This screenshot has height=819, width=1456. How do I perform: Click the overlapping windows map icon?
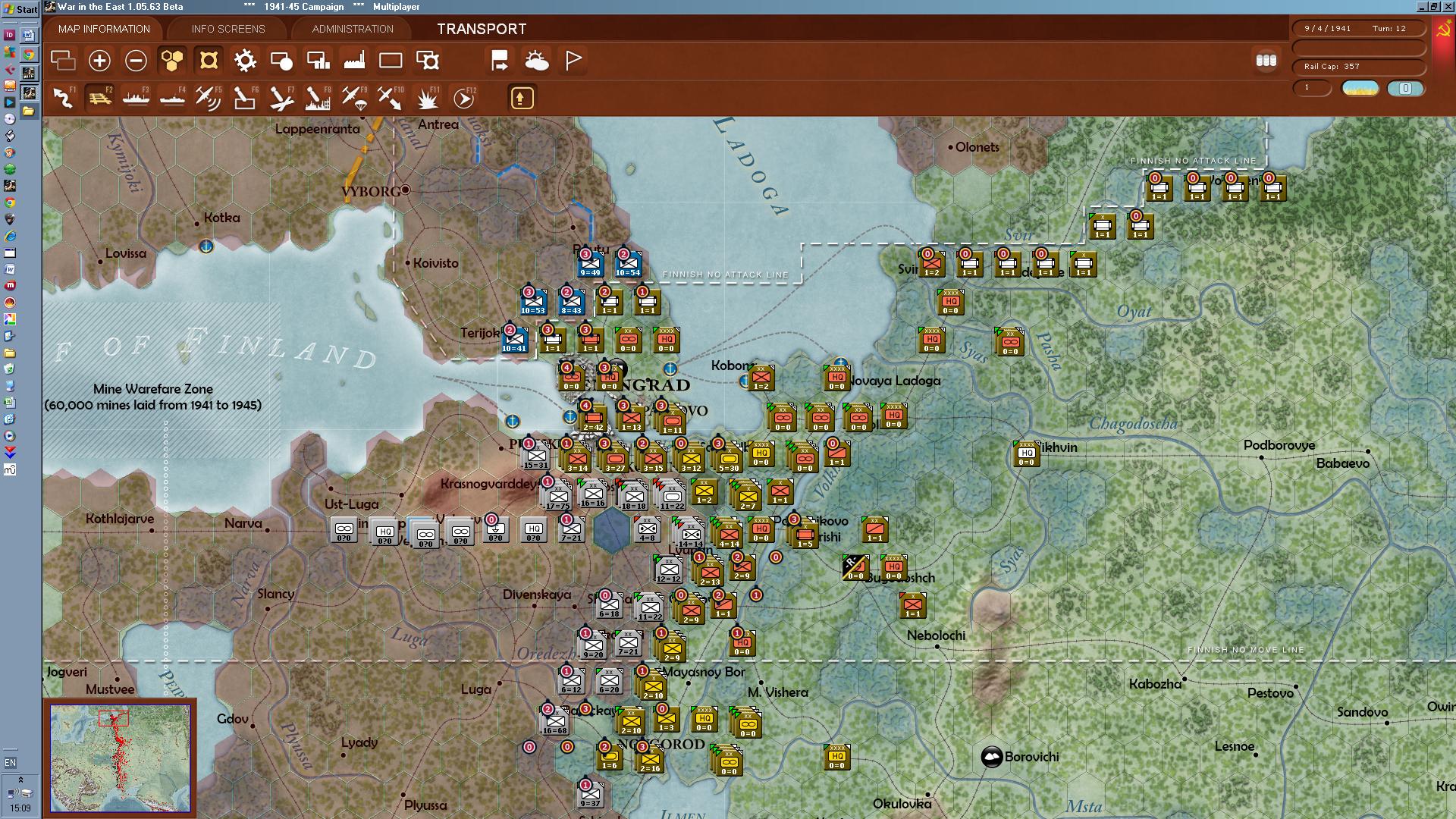click(63, 61)
